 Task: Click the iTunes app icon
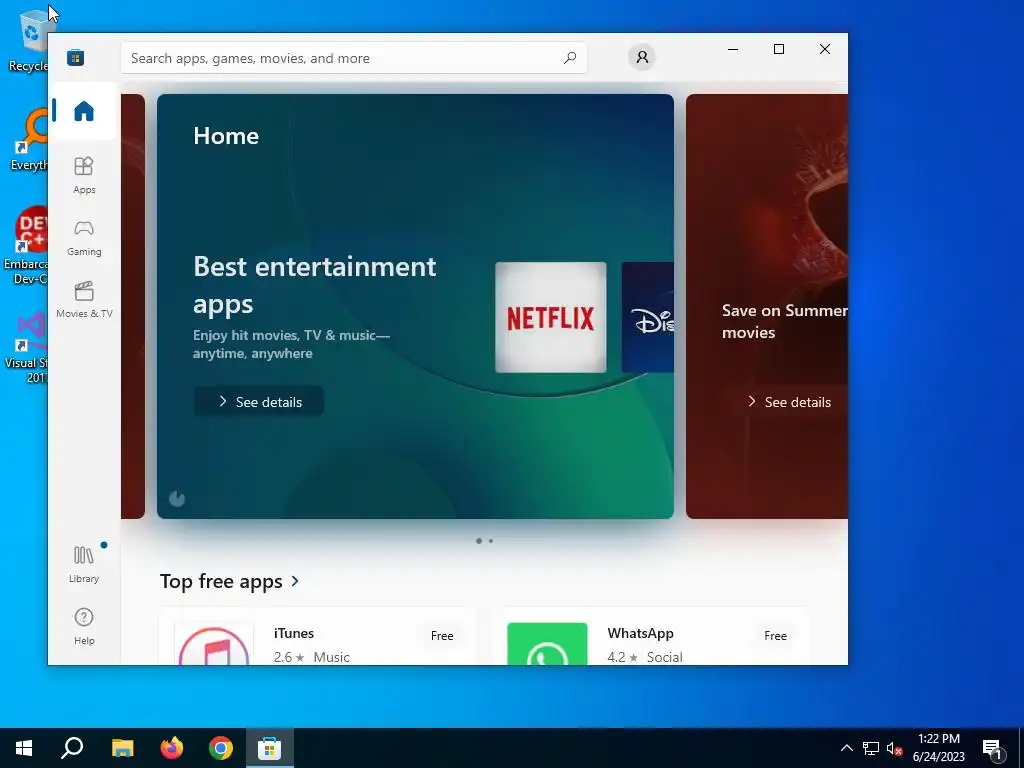point(214,644)
